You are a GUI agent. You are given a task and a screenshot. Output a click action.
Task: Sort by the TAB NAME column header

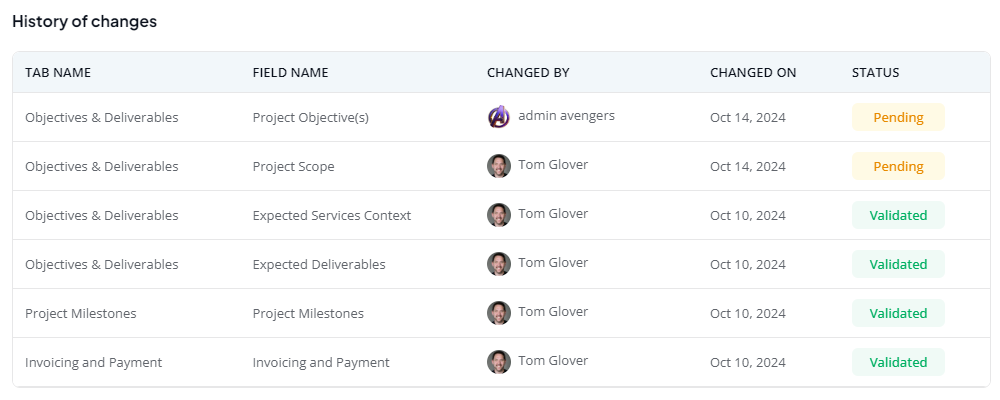[x=58, y=73]
